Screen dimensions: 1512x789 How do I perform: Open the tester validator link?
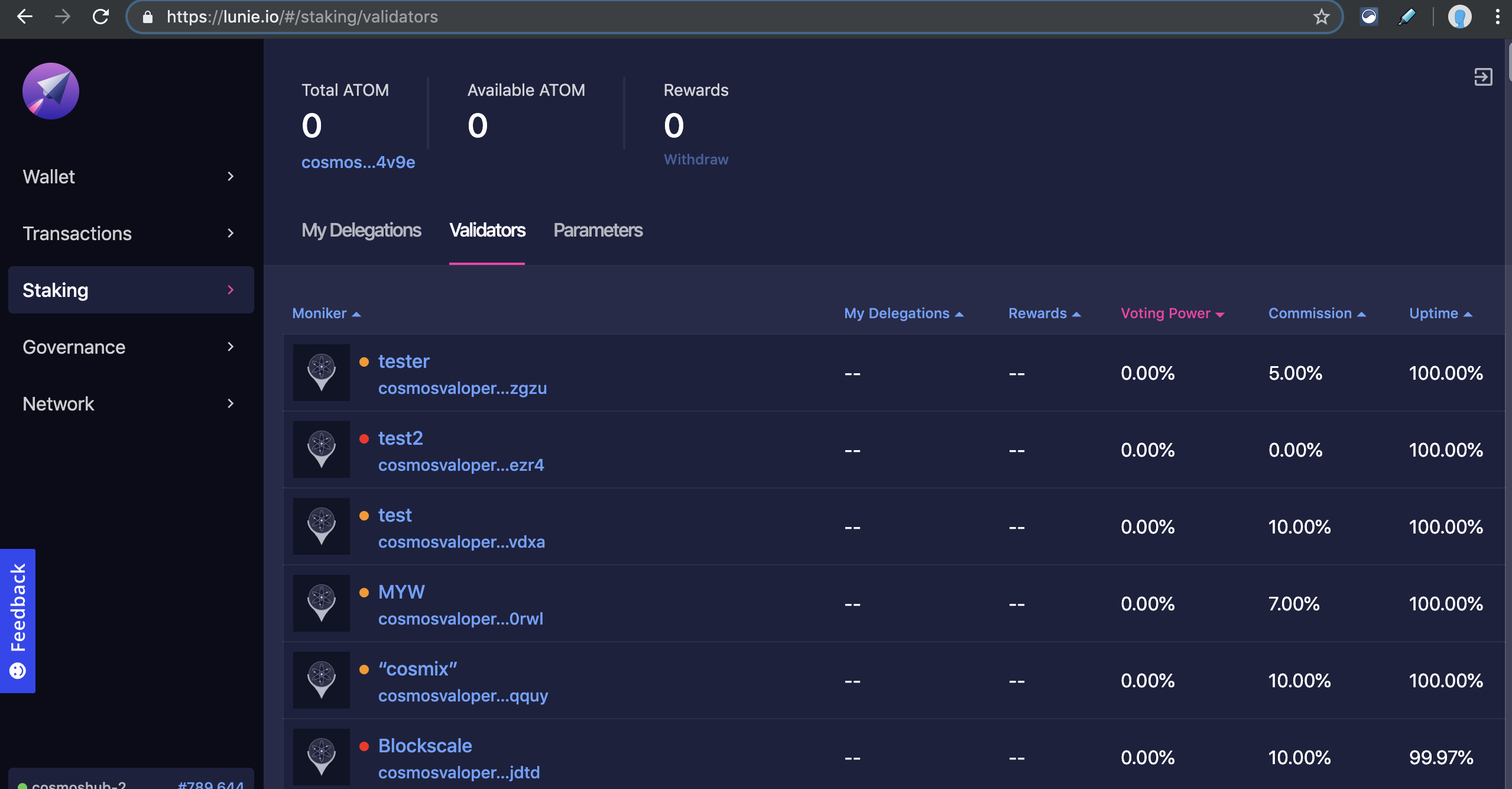click(x=404, y=361)
